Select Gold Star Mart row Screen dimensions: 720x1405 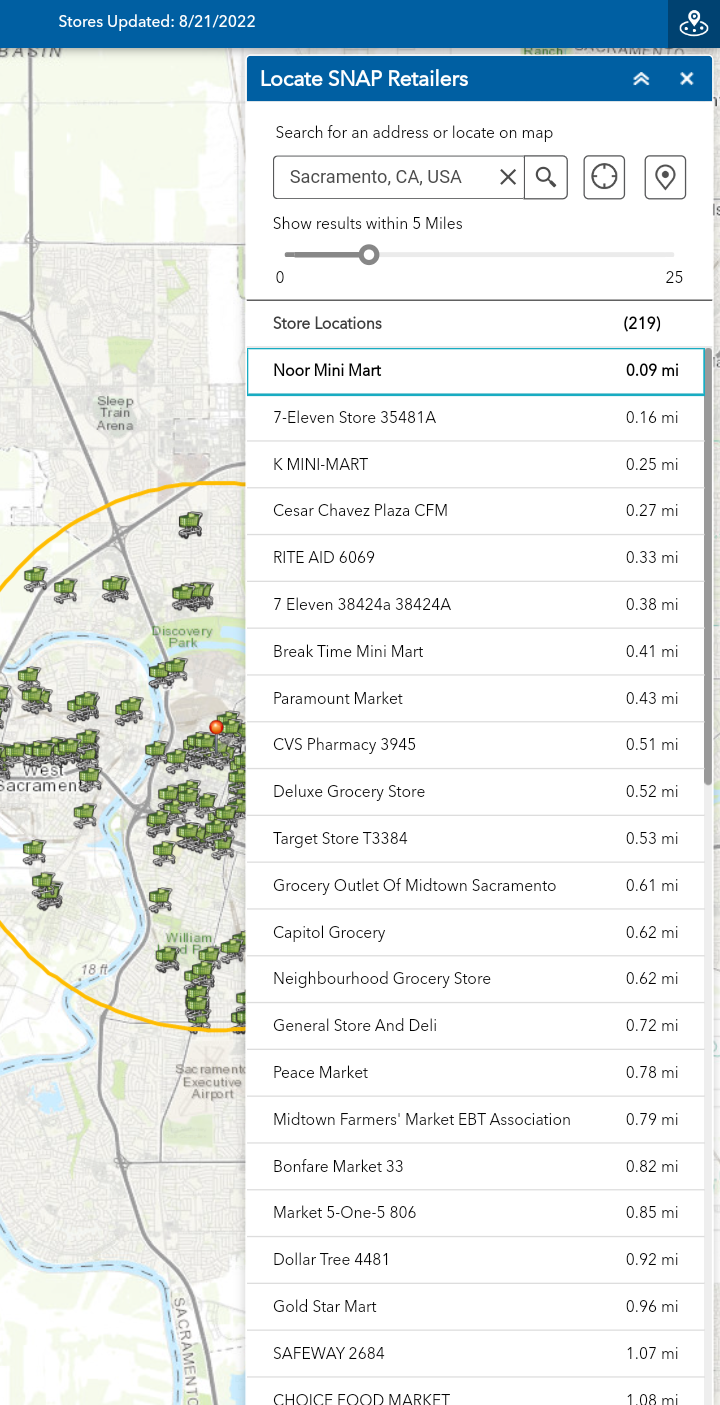[x=476, y=1307]
